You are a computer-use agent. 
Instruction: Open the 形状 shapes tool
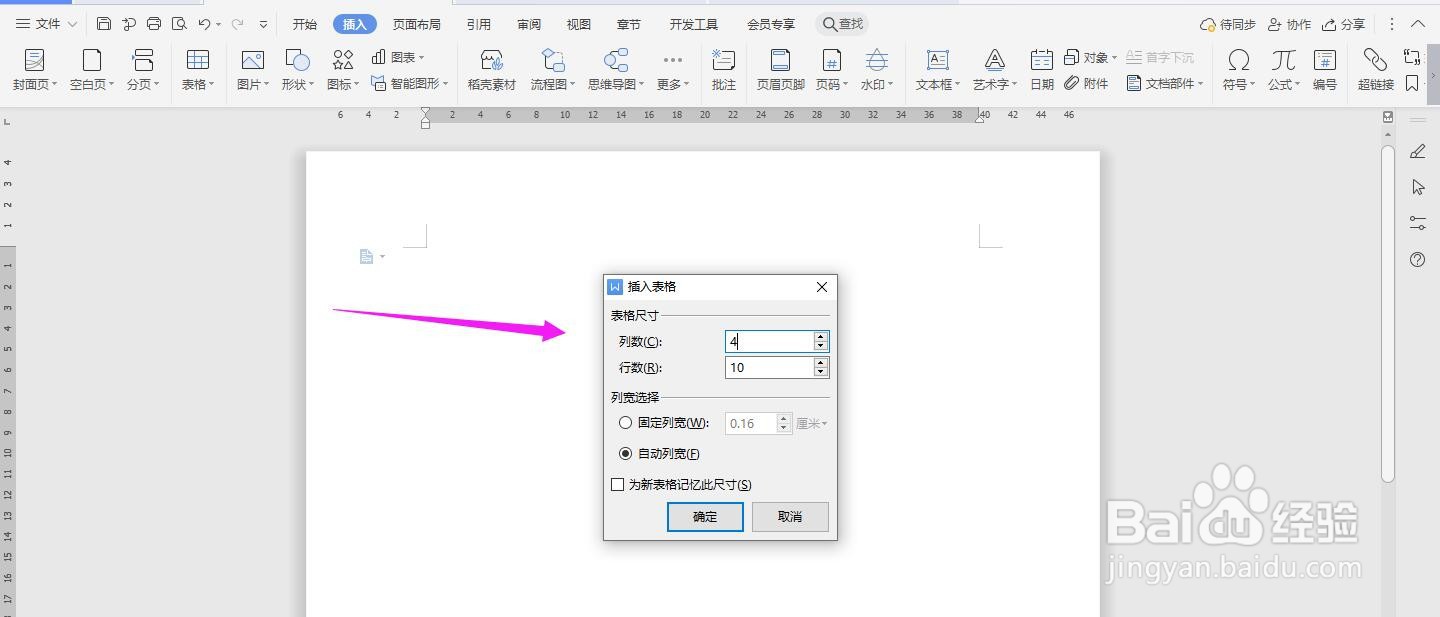(297, 70)
